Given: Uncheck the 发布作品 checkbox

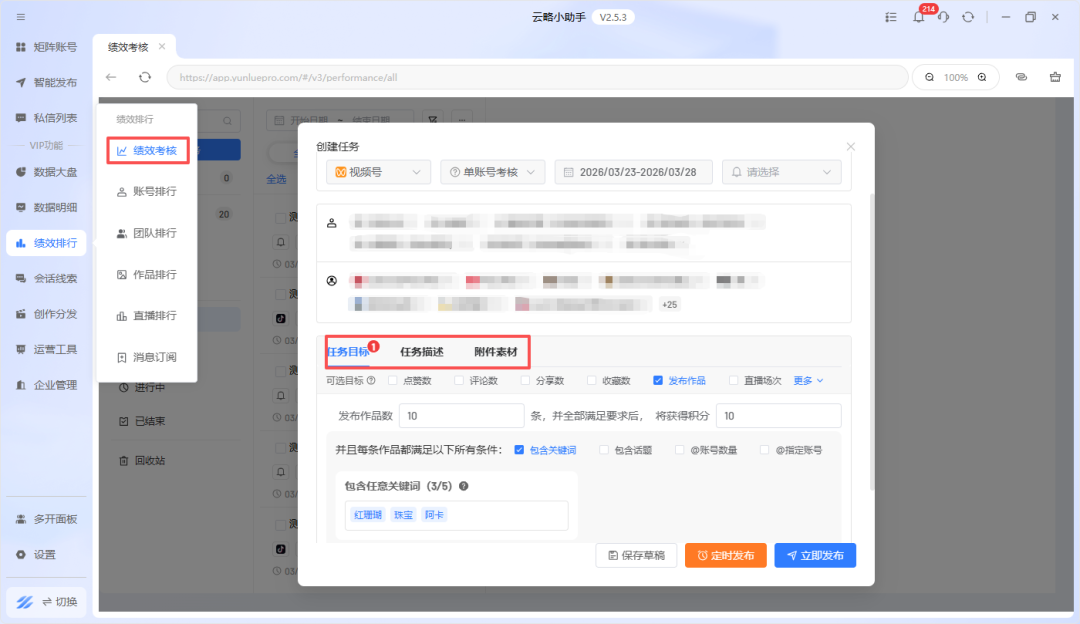Looking at the screenshot, I should [658, 380].
